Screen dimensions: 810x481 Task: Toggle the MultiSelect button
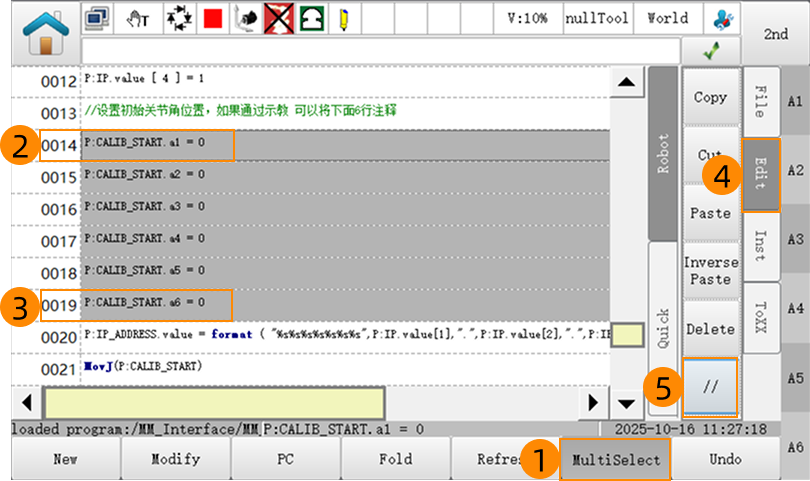click(615, 459)
